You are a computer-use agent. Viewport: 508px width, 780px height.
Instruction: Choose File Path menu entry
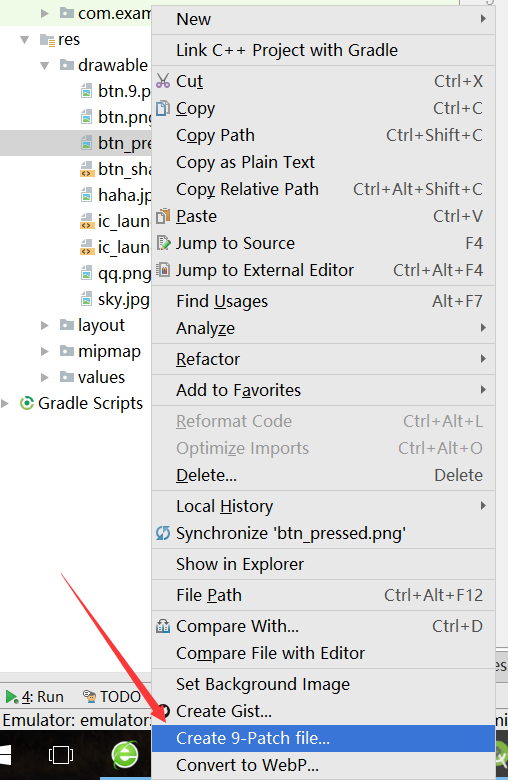click(x=323, y=595)
